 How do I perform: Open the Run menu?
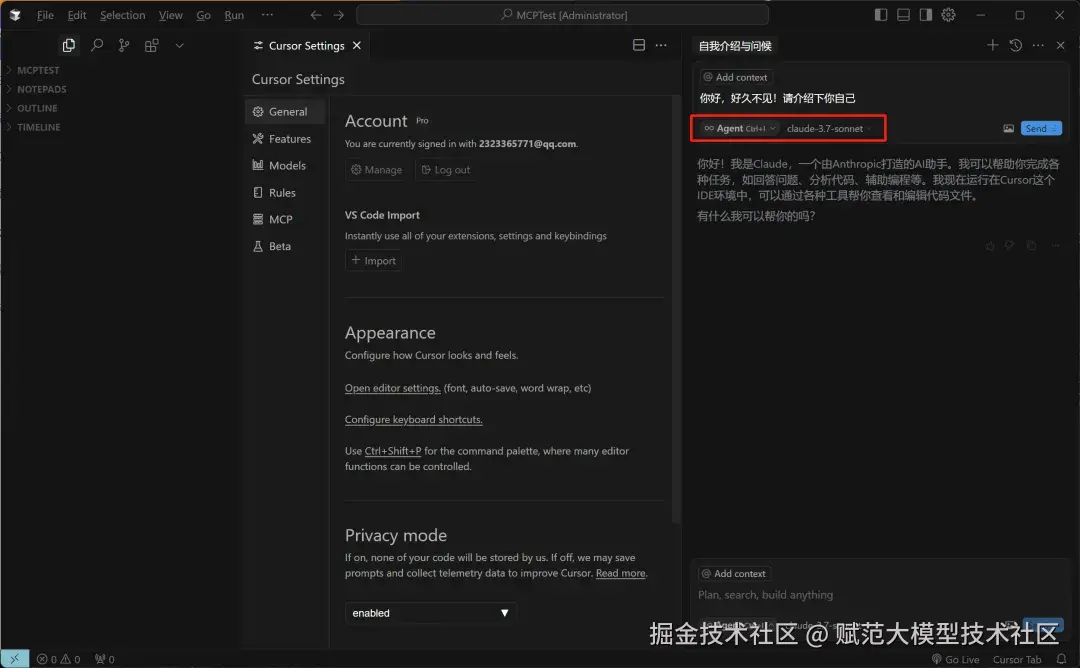tap(233, 15)
